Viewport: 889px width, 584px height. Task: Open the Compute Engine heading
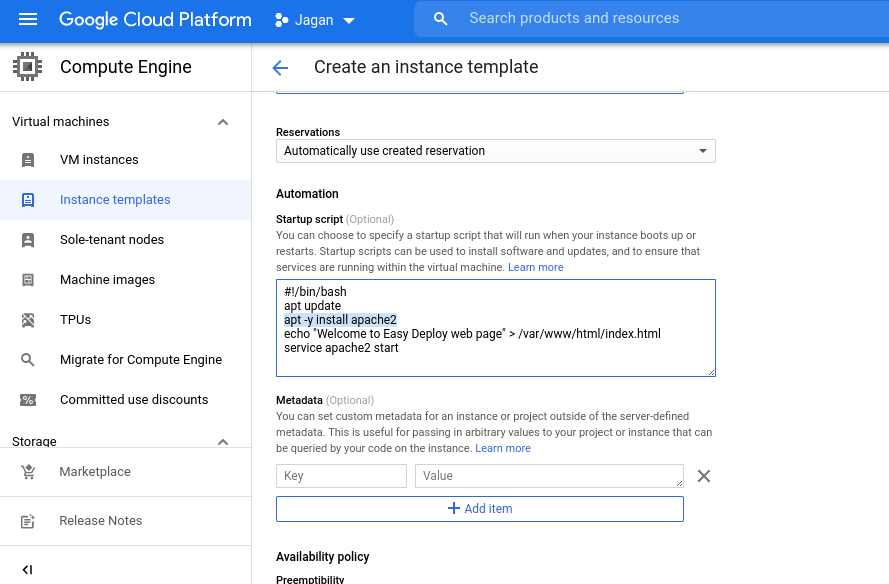[126, 67]
